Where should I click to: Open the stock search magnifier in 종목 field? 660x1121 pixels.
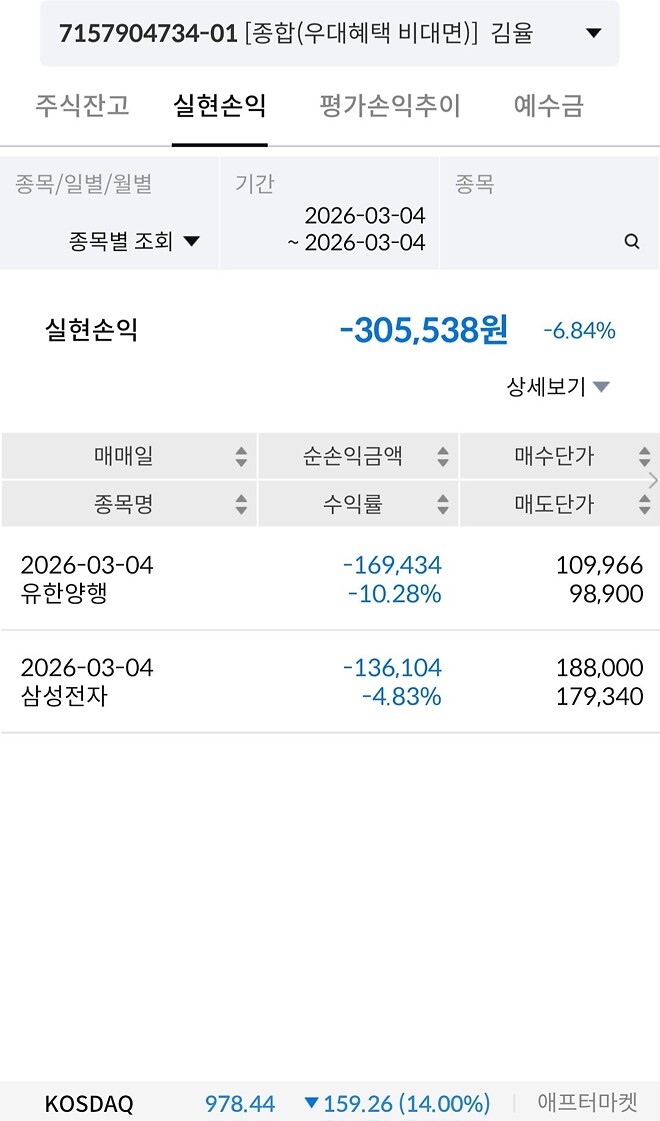point(631,241)
